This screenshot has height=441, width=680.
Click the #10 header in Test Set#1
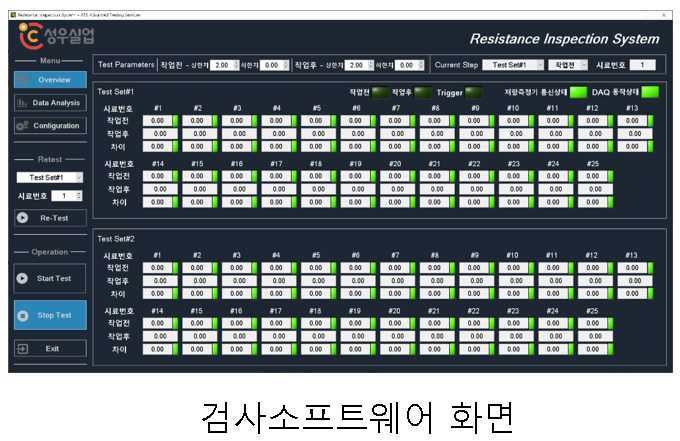click(x=513, y=108)
